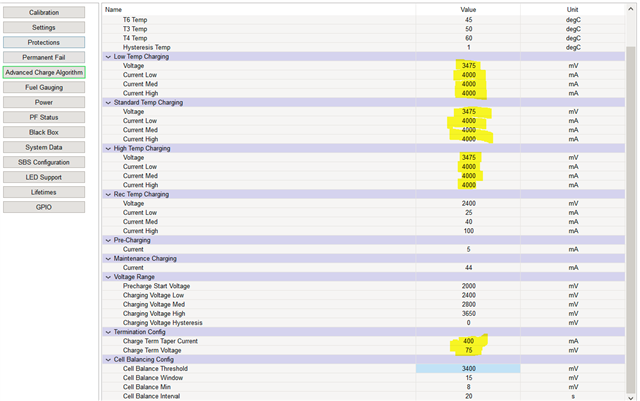Open the Fuel Gauging section
The image size is (640, 401).
(44, 87)
